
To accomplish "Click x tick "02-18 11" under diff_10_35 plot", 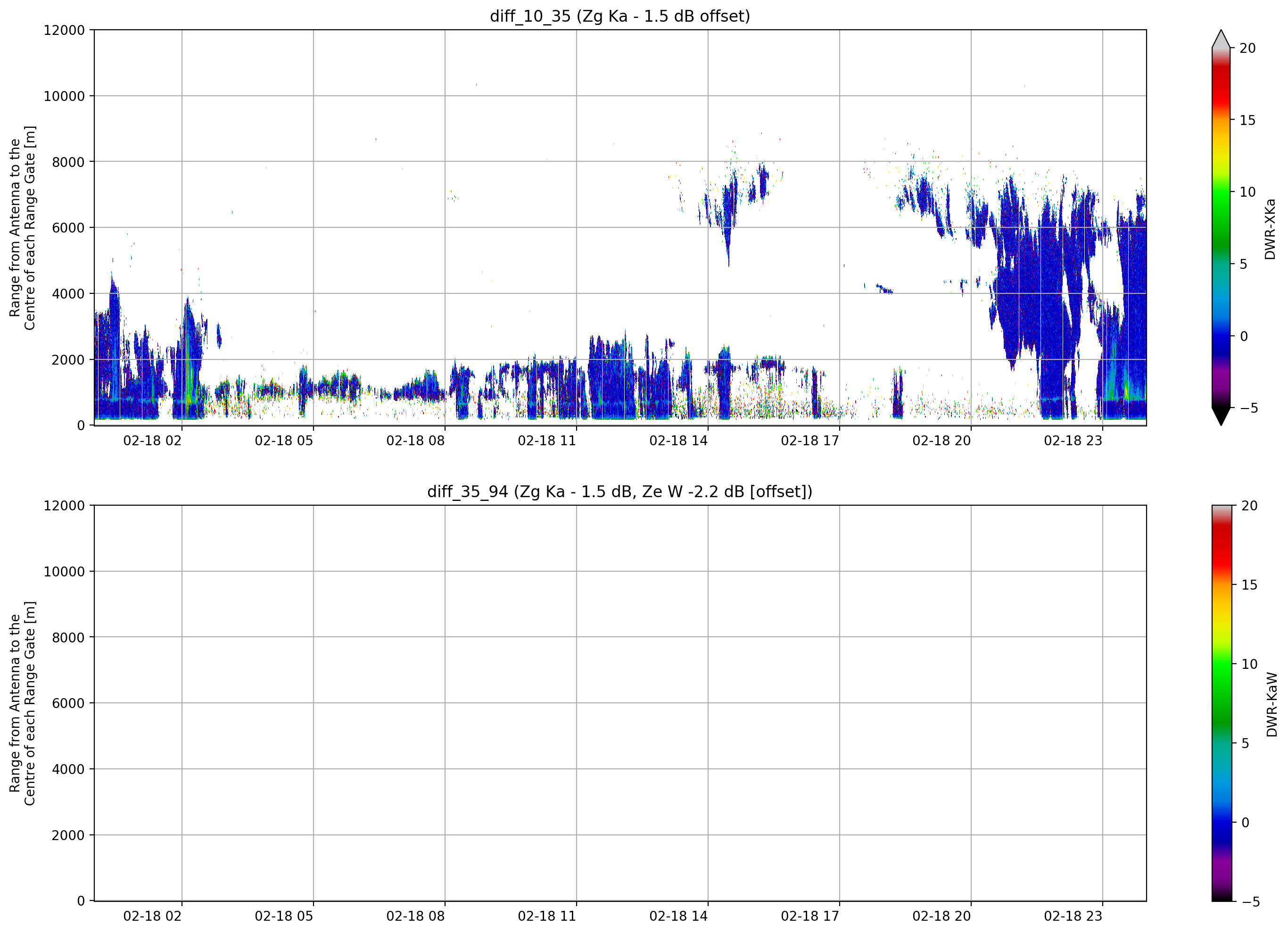I will pos(547,441).
